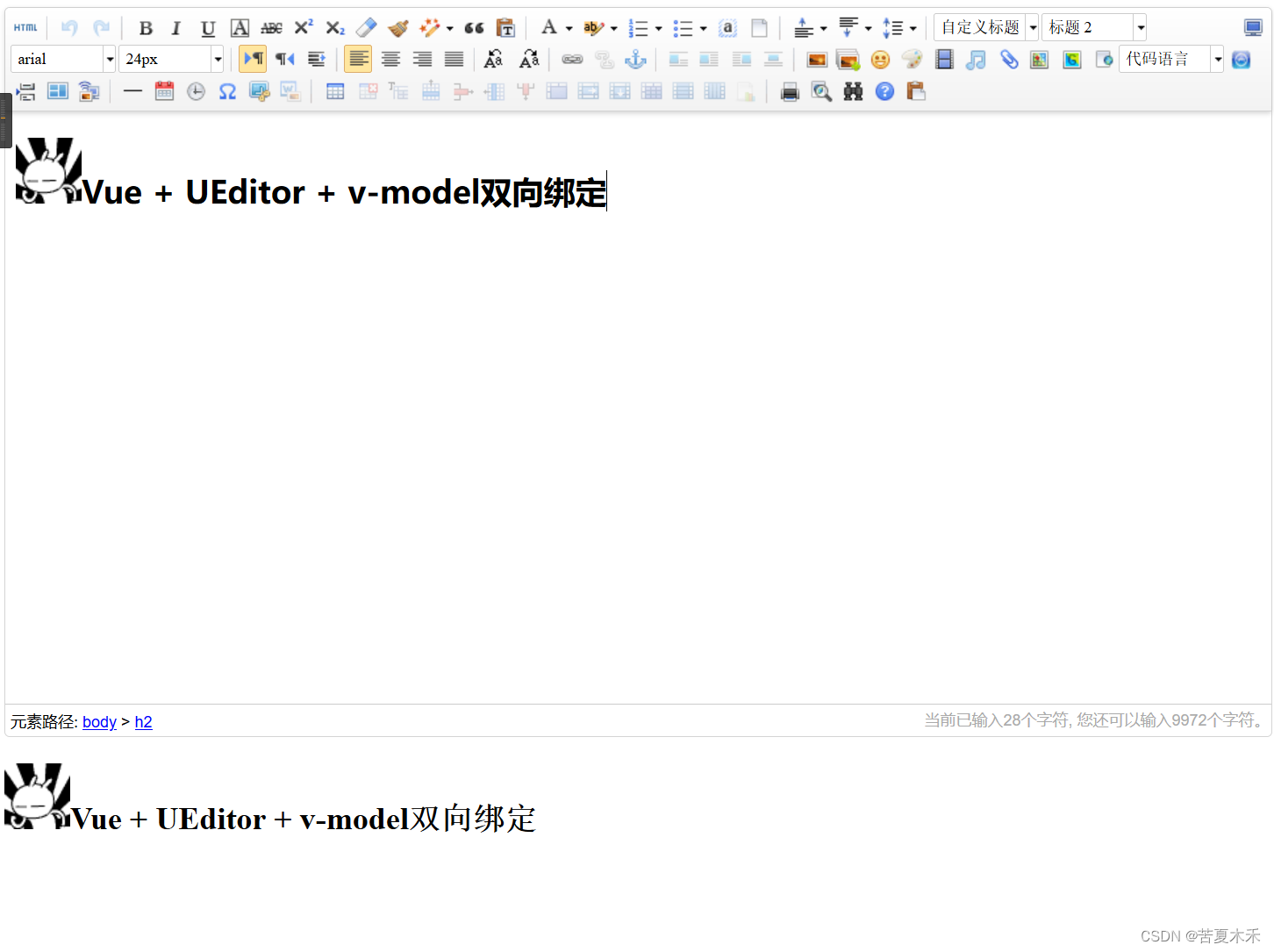The height and width of the screenshot is (952, 1274).
Task: Convert text to lowercase
Action: [x=529, y=60]
